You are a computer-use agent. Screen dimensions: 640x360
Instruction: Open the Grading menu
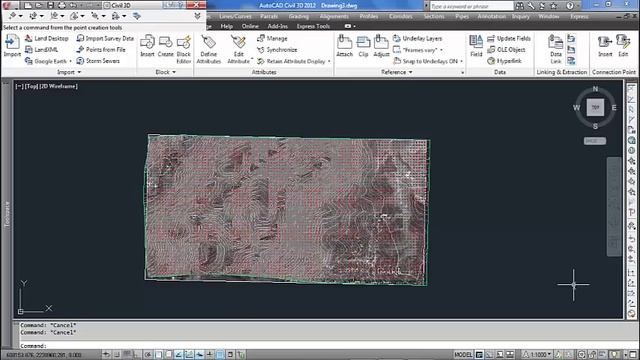point(299,16)
